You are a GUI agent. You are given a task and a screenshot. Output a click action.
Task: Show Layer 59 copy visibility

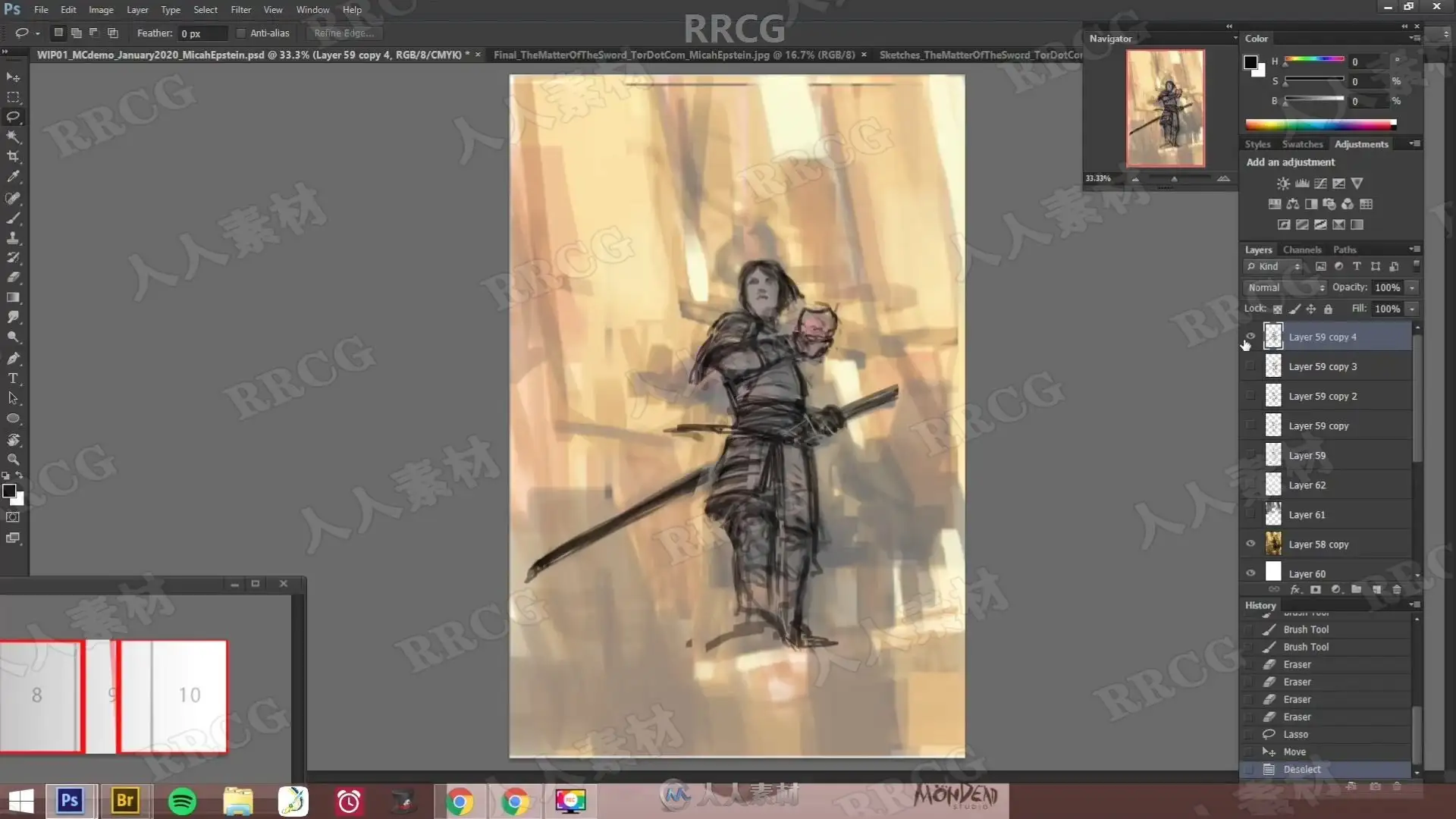1250,425
